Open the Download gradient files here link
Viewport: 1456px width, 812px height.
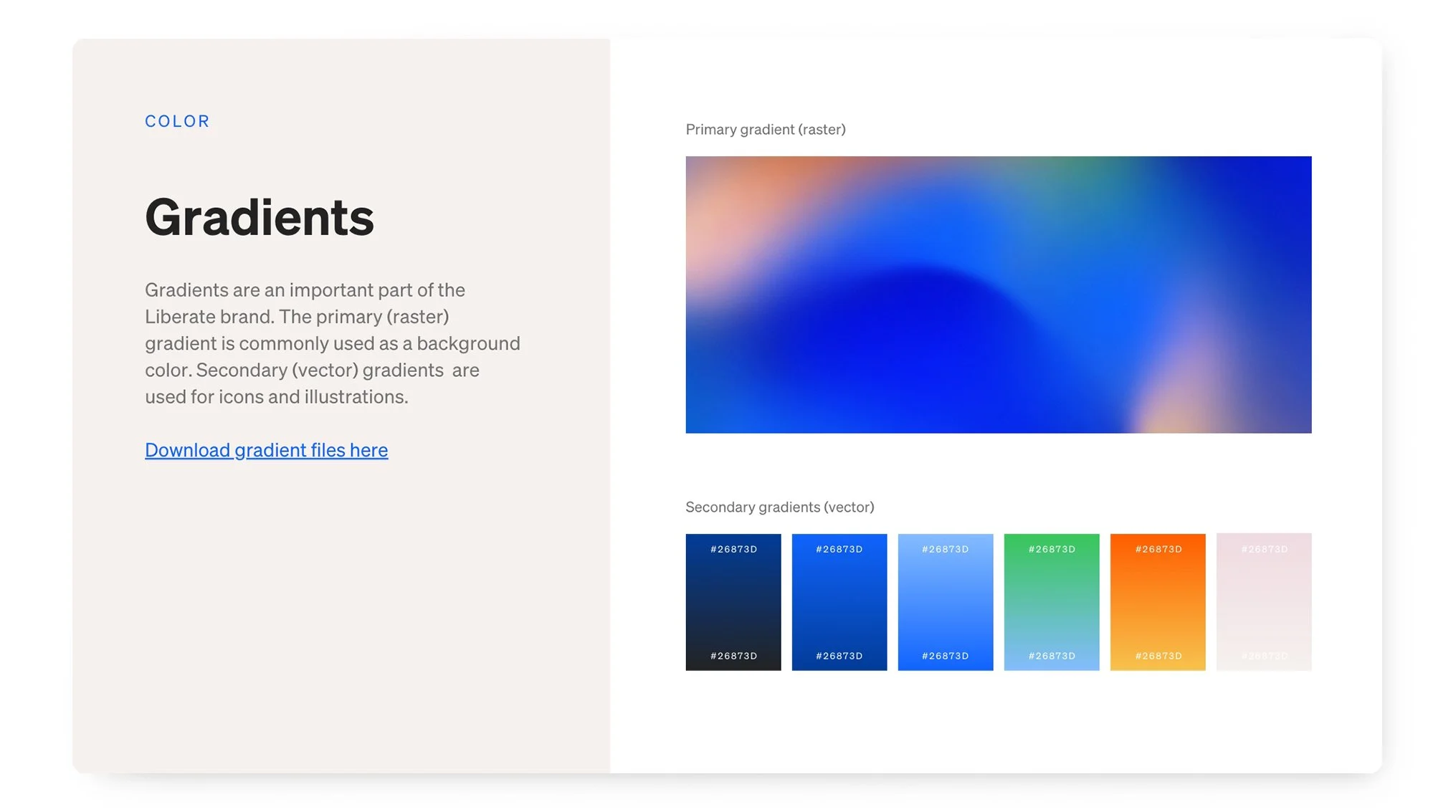266,450
